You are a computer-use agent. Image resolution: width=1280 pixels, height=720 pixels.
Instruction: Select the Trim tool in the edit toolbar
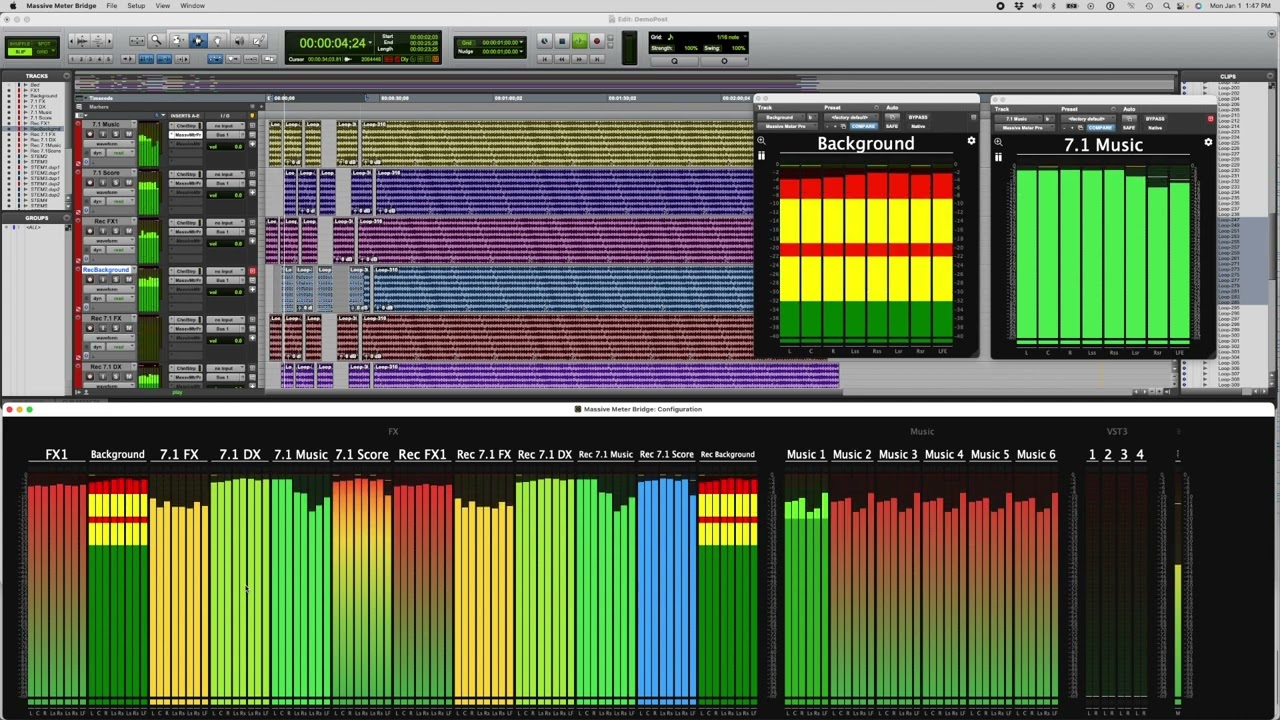[x=177, y=41]
